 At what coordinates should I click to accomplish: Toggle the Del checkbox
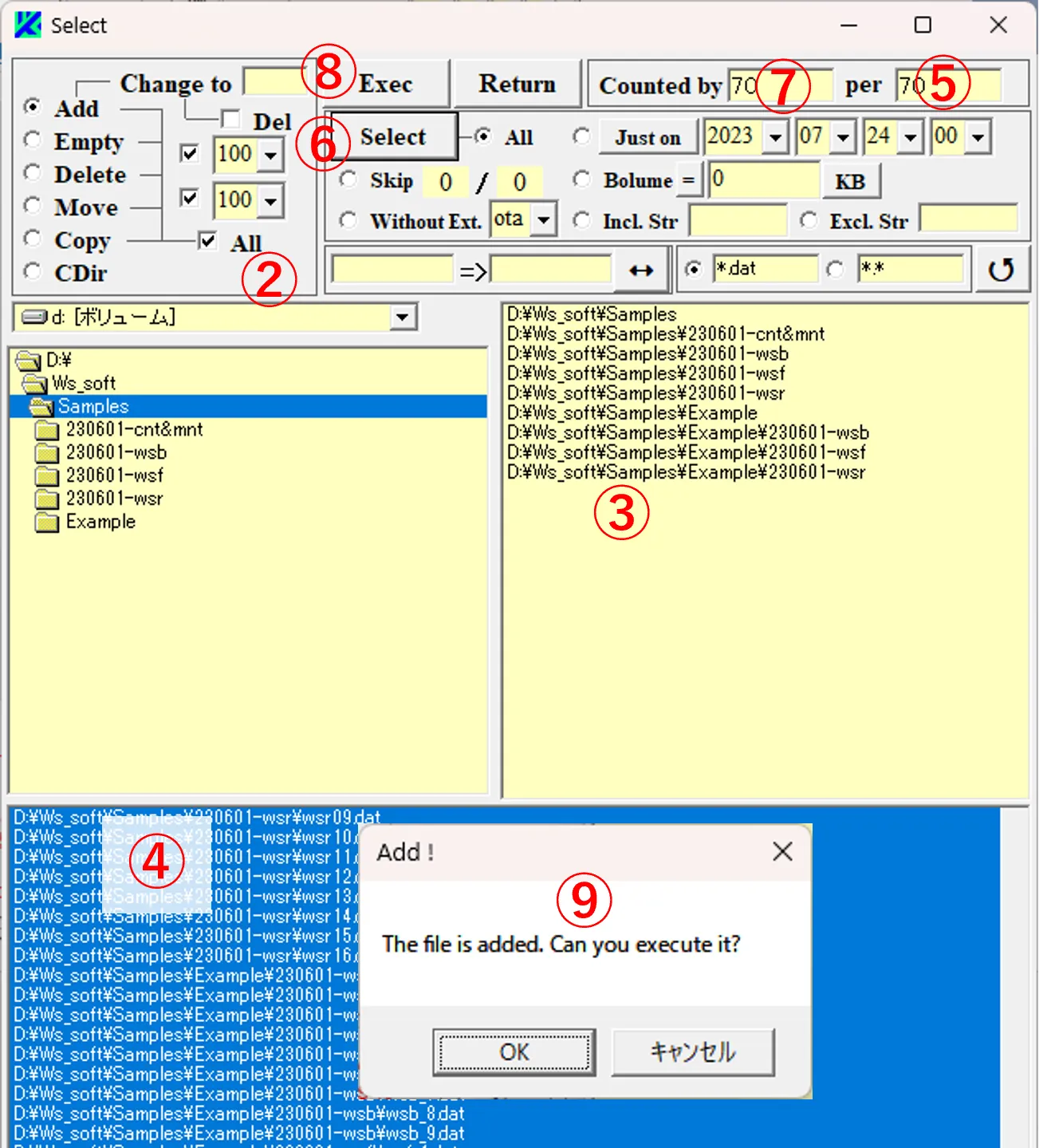click(x=230, y=120)
